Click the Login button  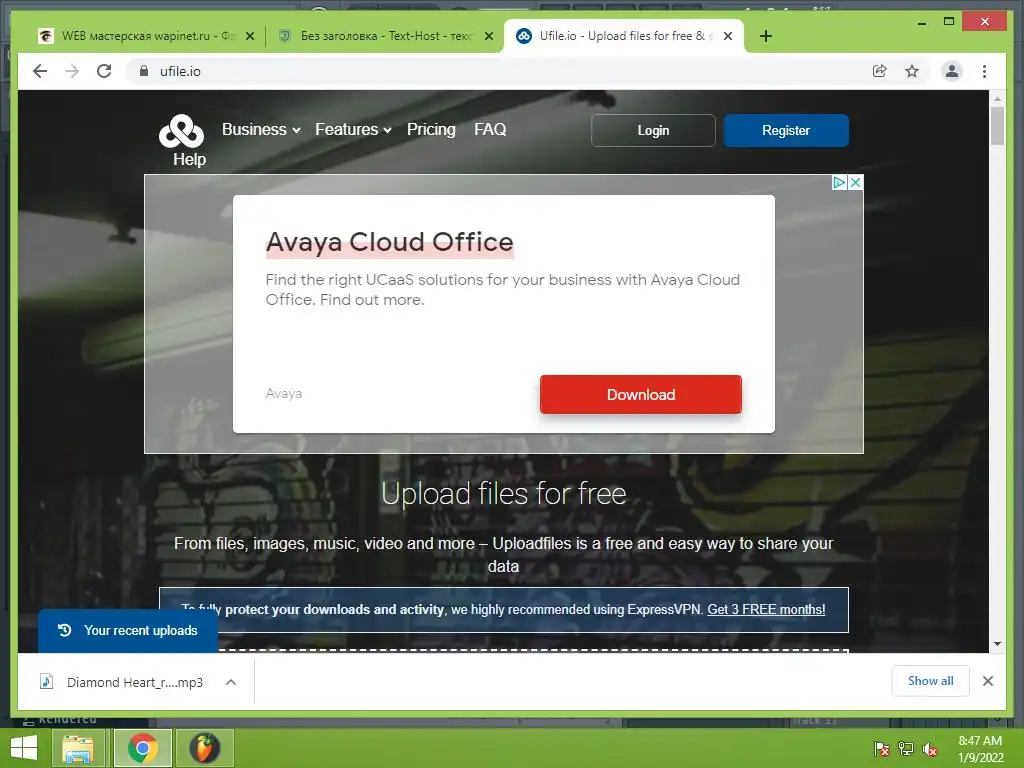[653, 131]
